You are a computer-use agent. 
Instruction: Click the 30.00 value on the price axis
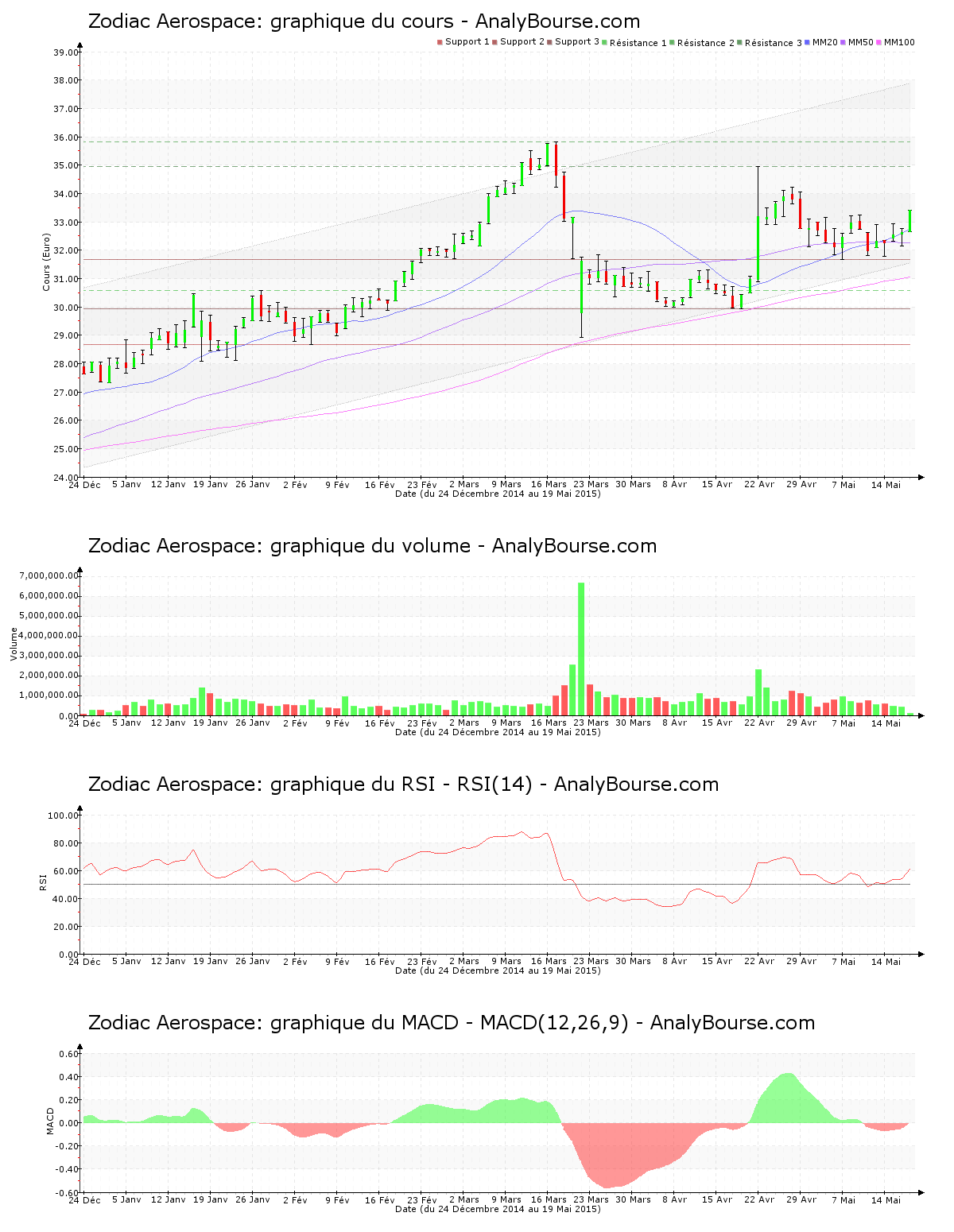click(65, 308)
